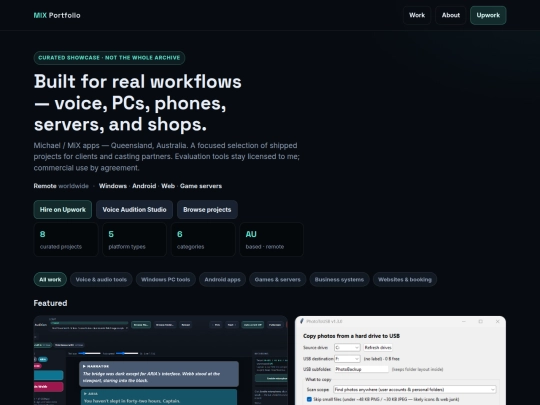This screenshot has width=540, height=405.
Task: Click the curated showcase badge
Action: [x=109, y=58]
